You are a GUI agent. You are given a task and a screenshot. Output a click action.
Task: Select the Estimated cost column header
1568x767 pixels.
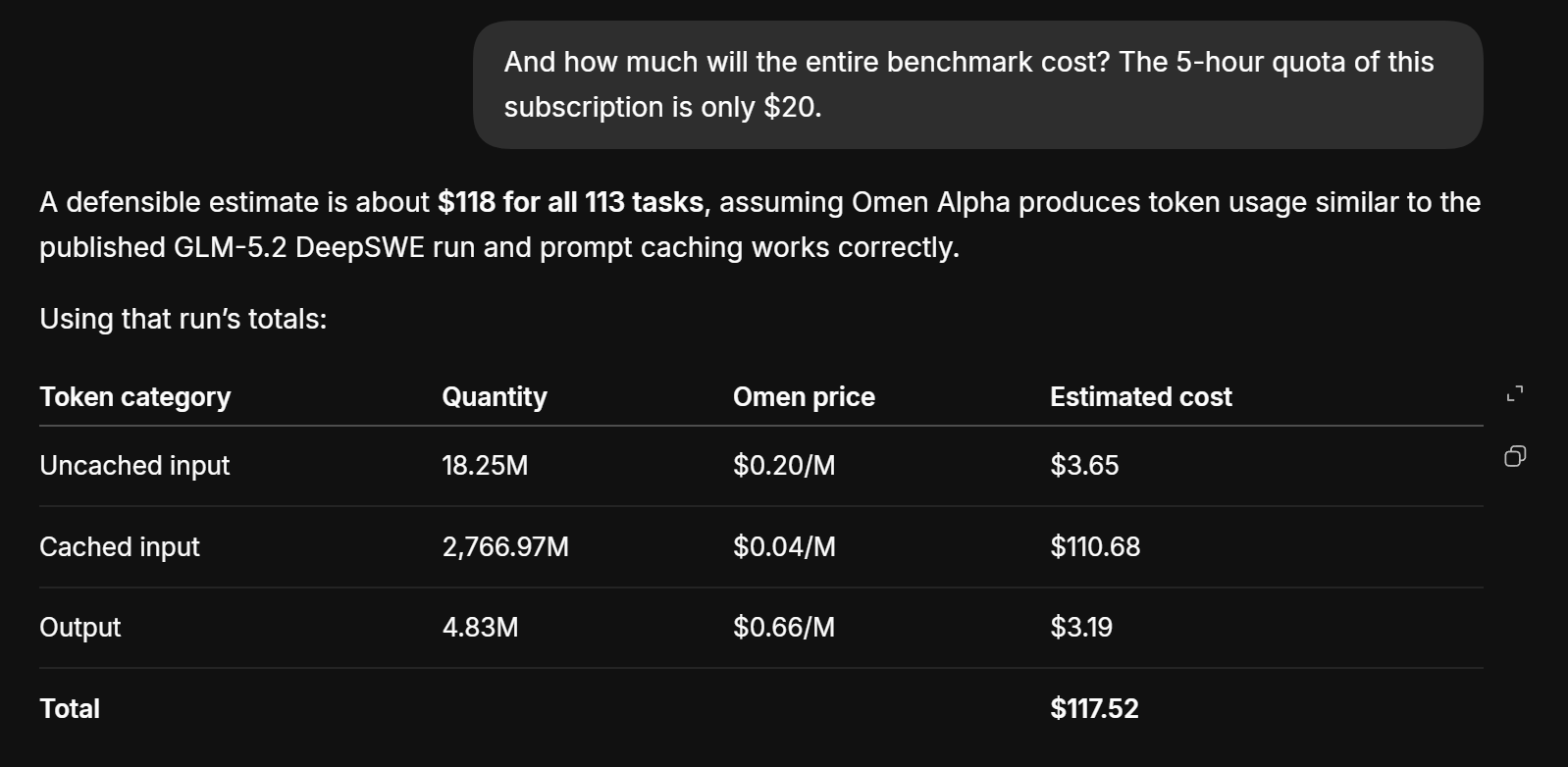pos(1141,396)
